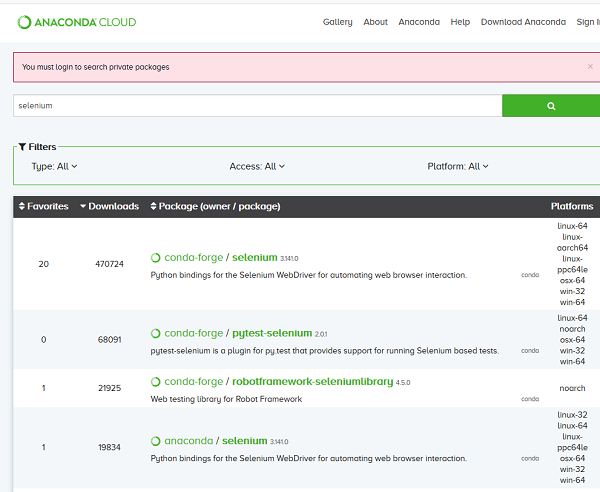This screenshot has height=492, width=600.
Task: Open the Anaconda nav item
Action: click(x=419, y=22)
